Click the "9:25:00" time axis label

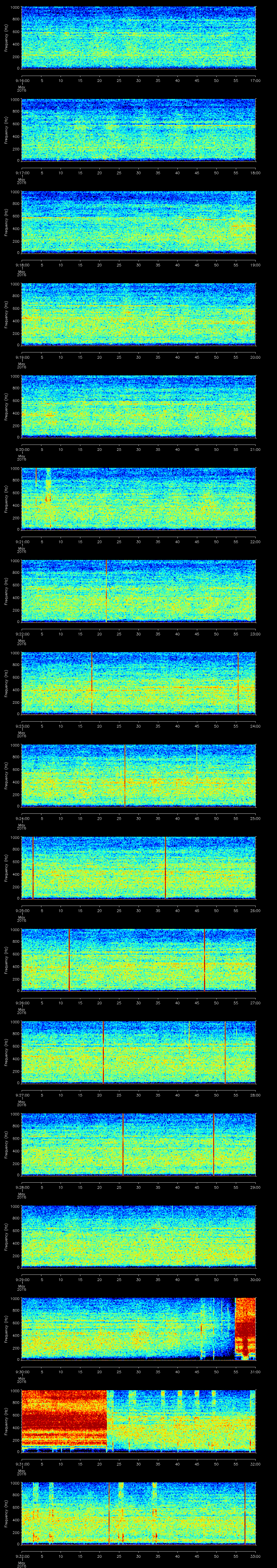(x=22, y=910)
